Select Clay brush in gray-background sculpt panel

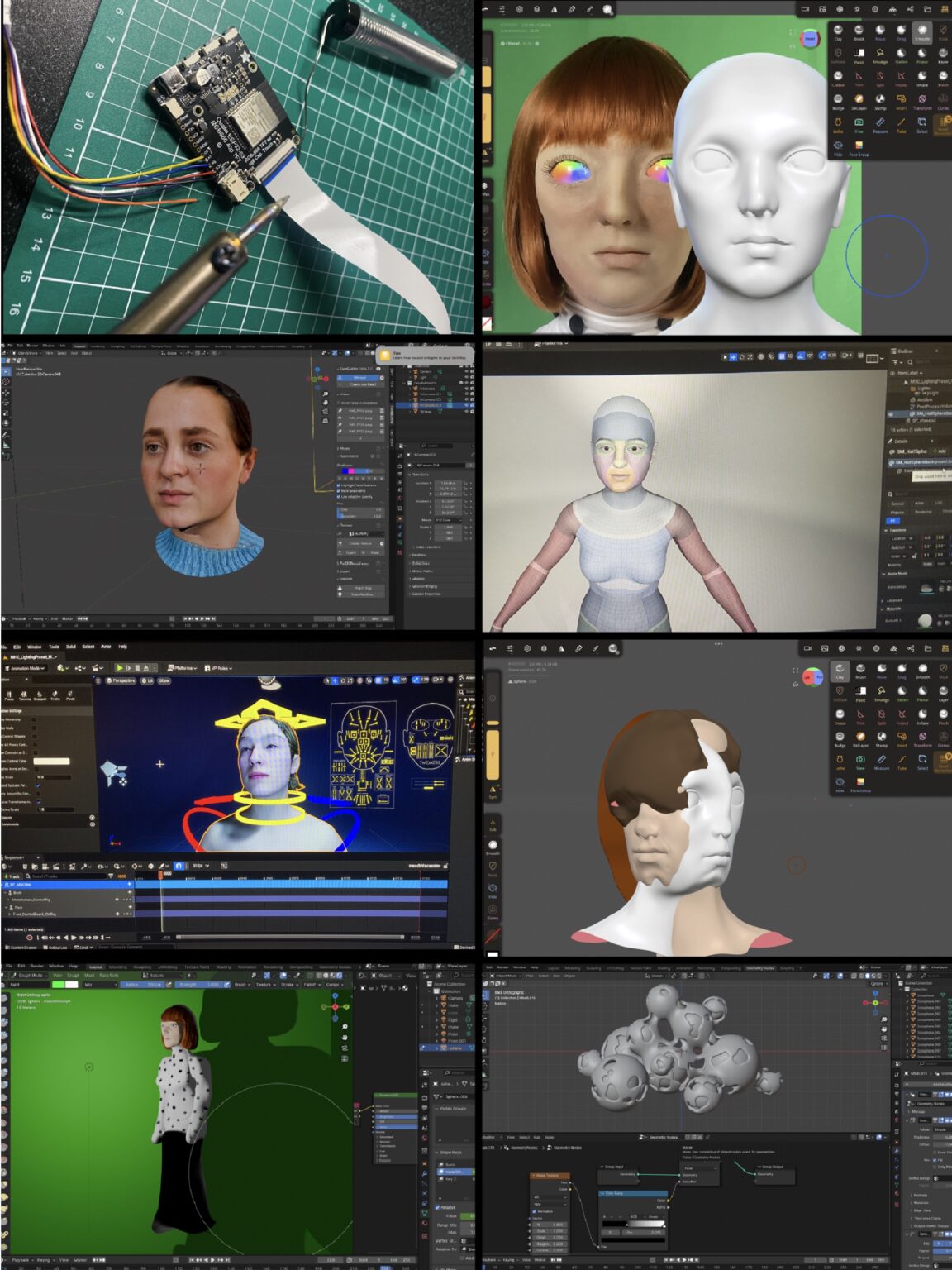click(x=840, y=671)
